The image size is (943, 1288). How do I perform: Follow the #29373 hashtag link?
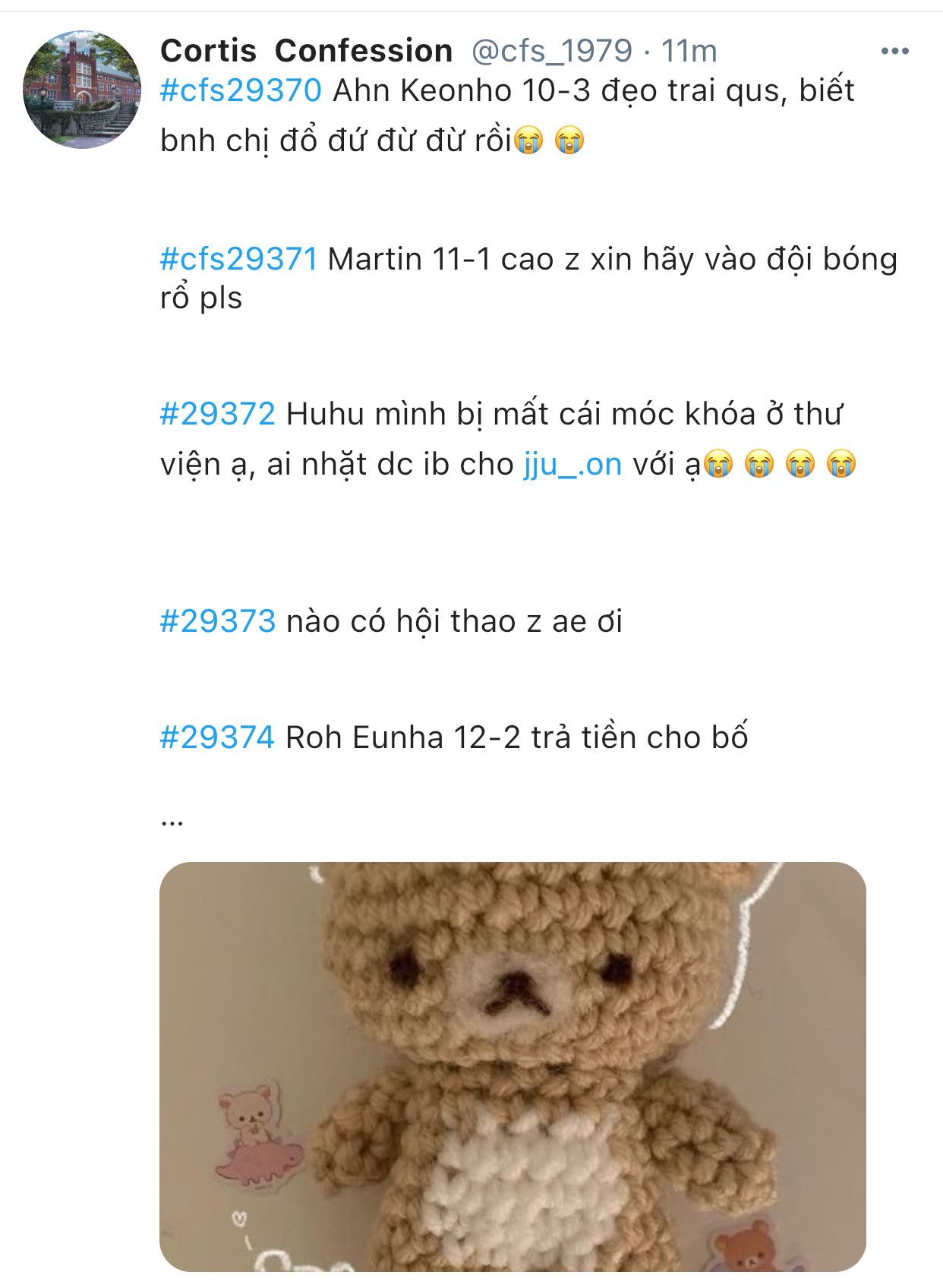point(218,621)
